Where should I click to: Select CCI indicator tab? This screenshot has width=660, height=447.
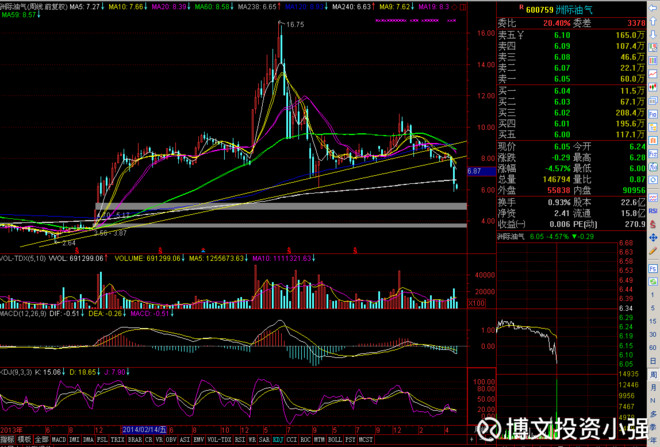pos(292,440)
